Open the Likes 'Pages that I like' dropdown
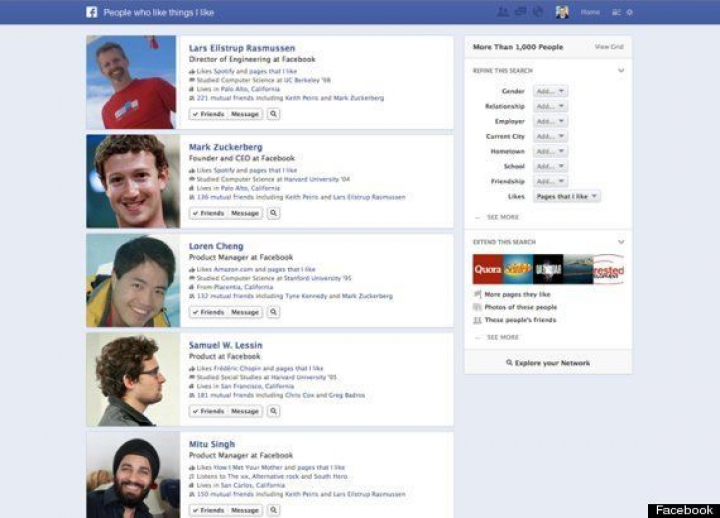 tap(567, 196)
